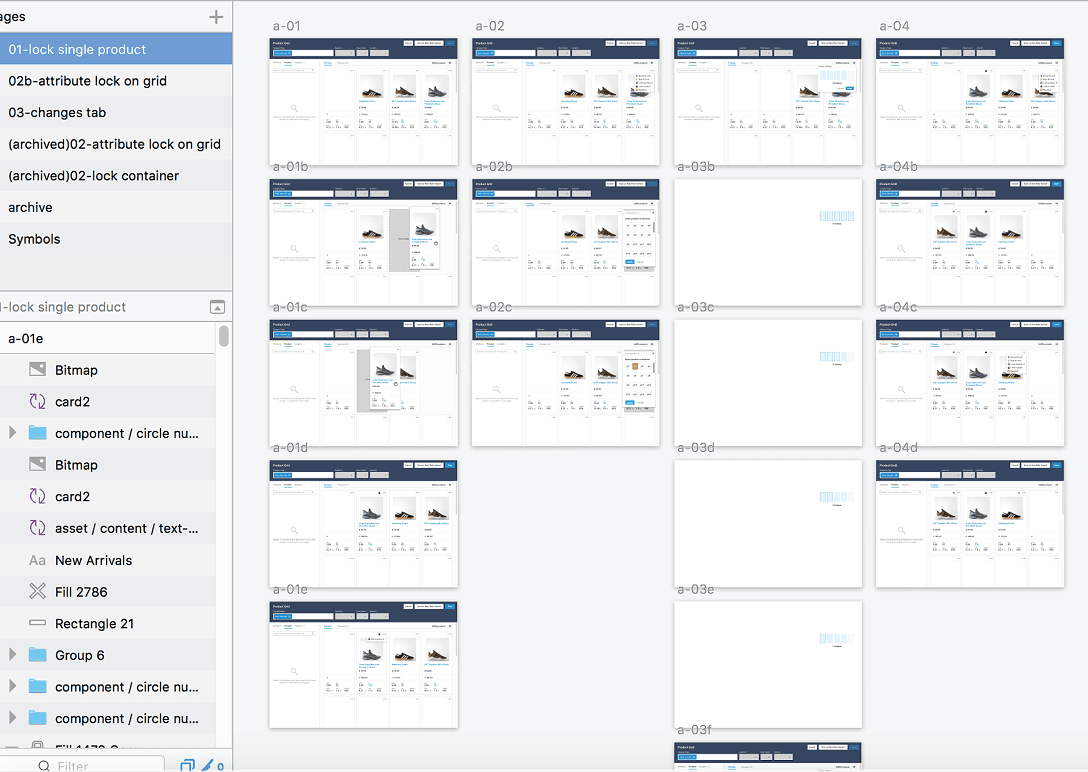Expand the component / circle nu... folder below first card2

click(12, 433)
